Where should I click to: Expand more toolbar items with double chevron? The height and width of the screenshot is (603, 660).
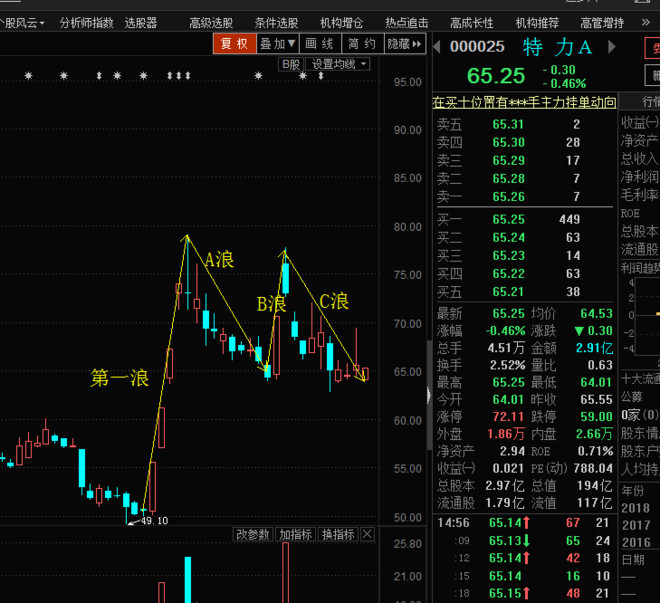[x=645, y=22]
